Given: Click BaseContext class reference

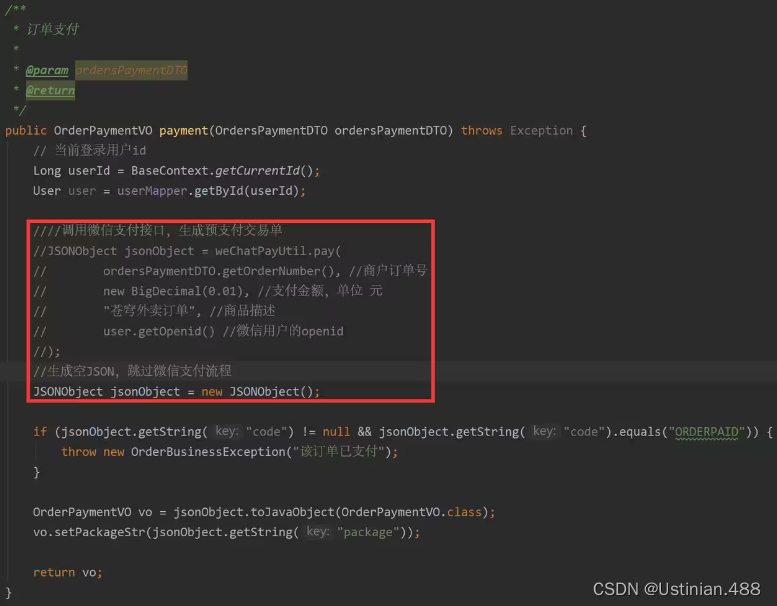Looking at the screenshot, I should coord(169,171).
